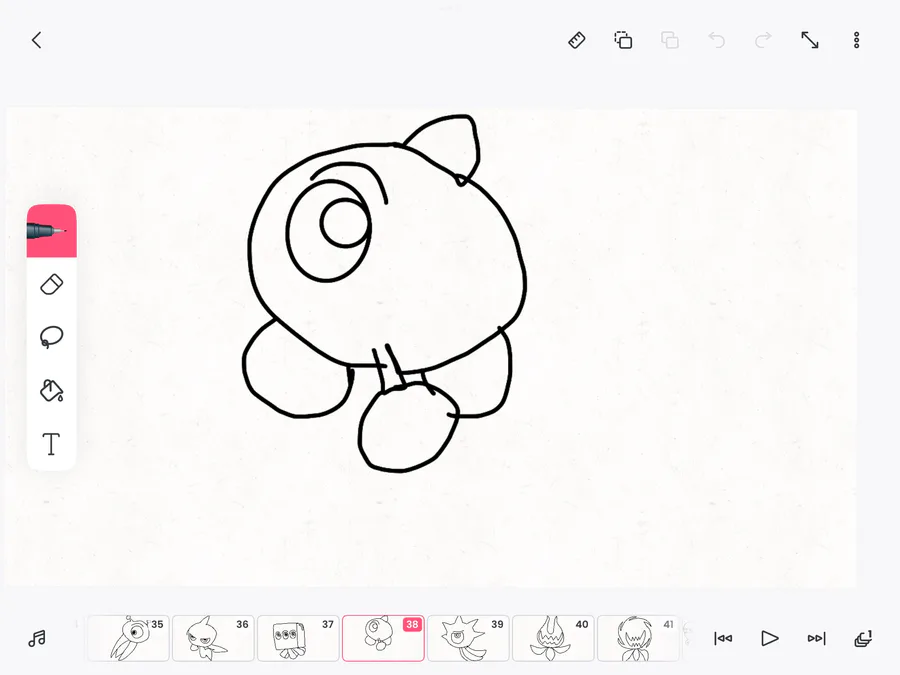This screenshot has height=675, width=900.
Task: Play the animation
Action: pos(769,638)
